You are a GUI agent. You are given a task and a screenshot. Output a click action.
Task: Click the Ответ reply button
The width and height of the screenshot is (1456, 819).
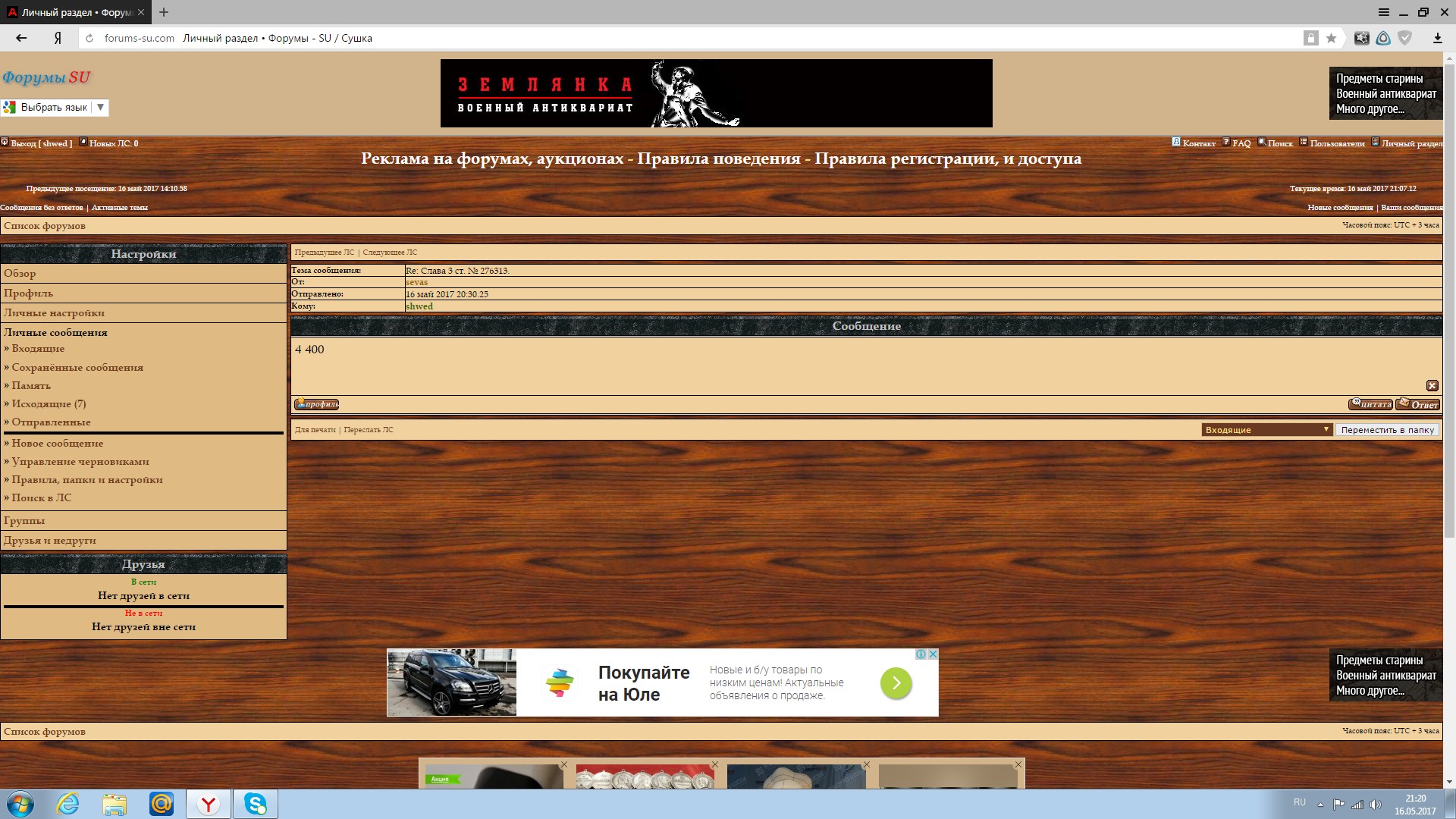[x=1417, y=404]
